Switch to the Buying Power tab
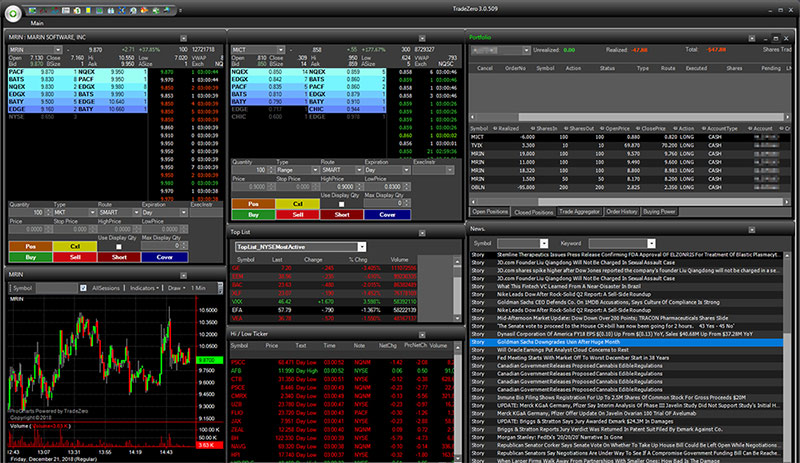This screenshot has width=800, height=463. point(659,211)
